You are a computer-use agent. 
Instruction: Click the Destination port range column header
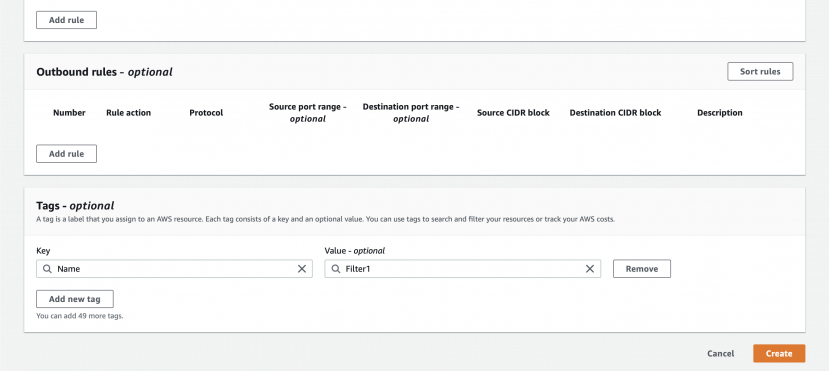coord(411,113)
